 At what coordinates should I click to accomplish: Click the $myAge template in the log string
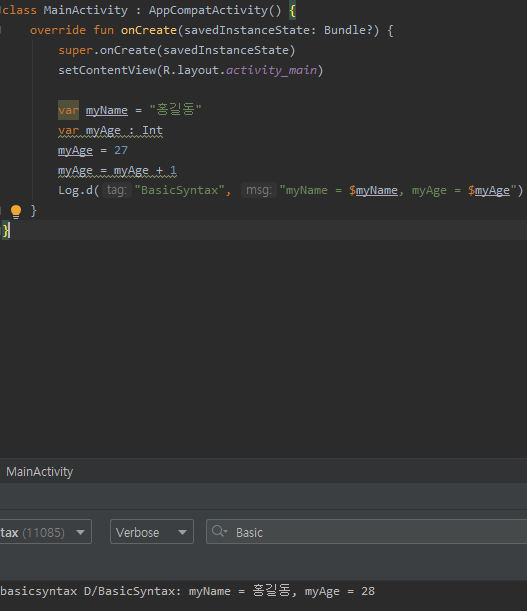pos(489,190)
